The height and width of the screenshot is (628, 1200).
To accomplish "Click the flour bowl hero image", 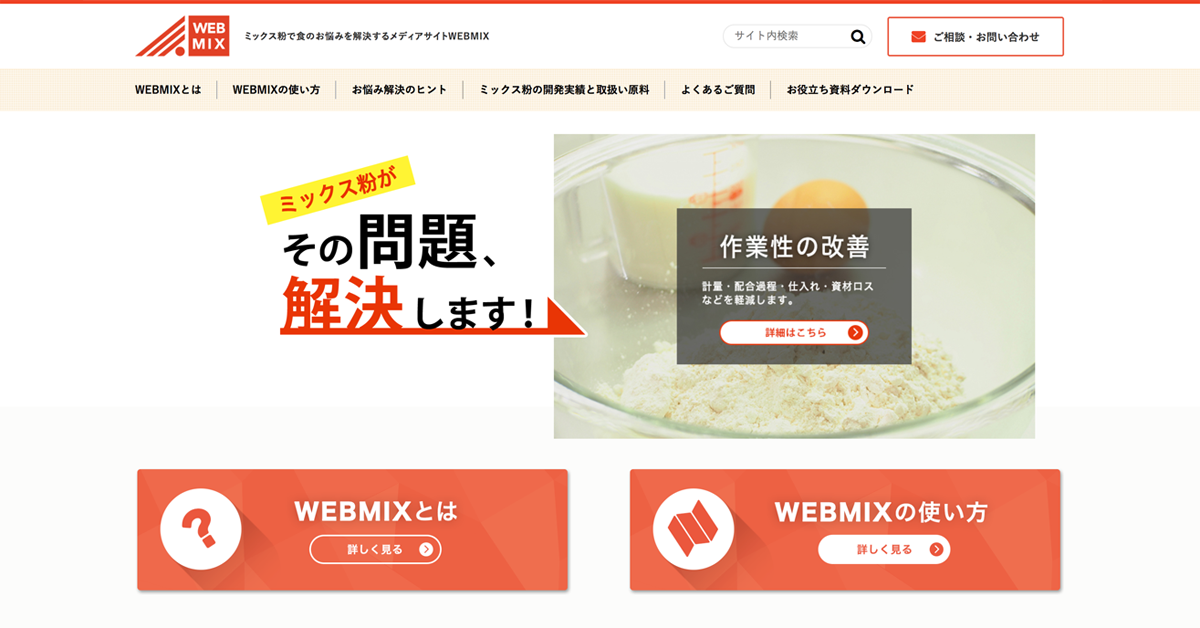I will pyautogui.click(x=794, y=286).
